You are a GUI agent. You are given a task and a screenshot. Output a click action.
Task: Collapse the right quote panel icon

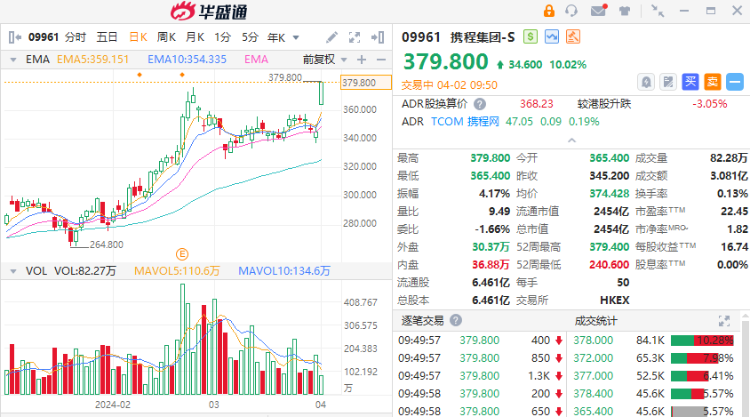(x=377, y=37)
